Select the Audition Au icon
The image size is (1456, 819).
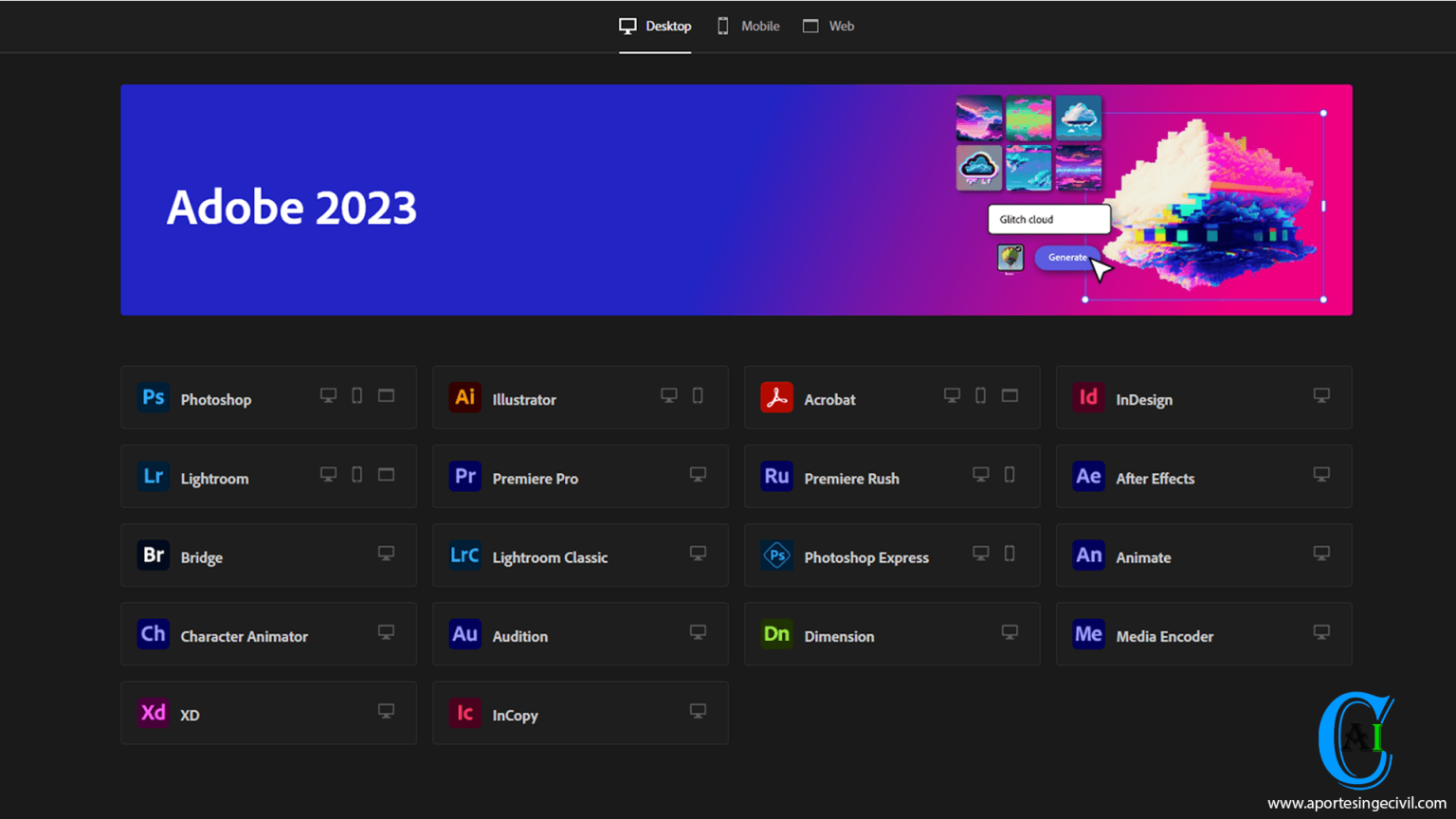coord(464,634)
